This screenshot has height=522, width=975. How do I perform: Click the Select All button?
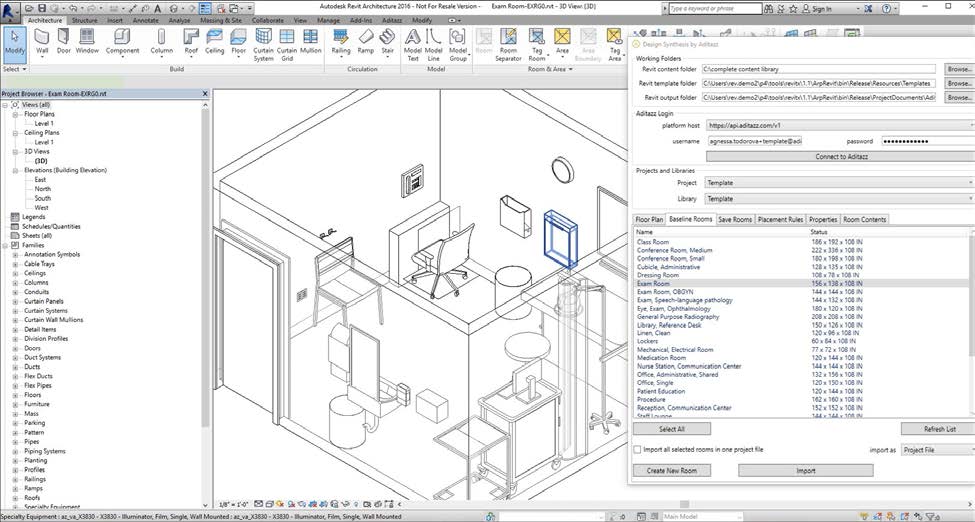672,429
